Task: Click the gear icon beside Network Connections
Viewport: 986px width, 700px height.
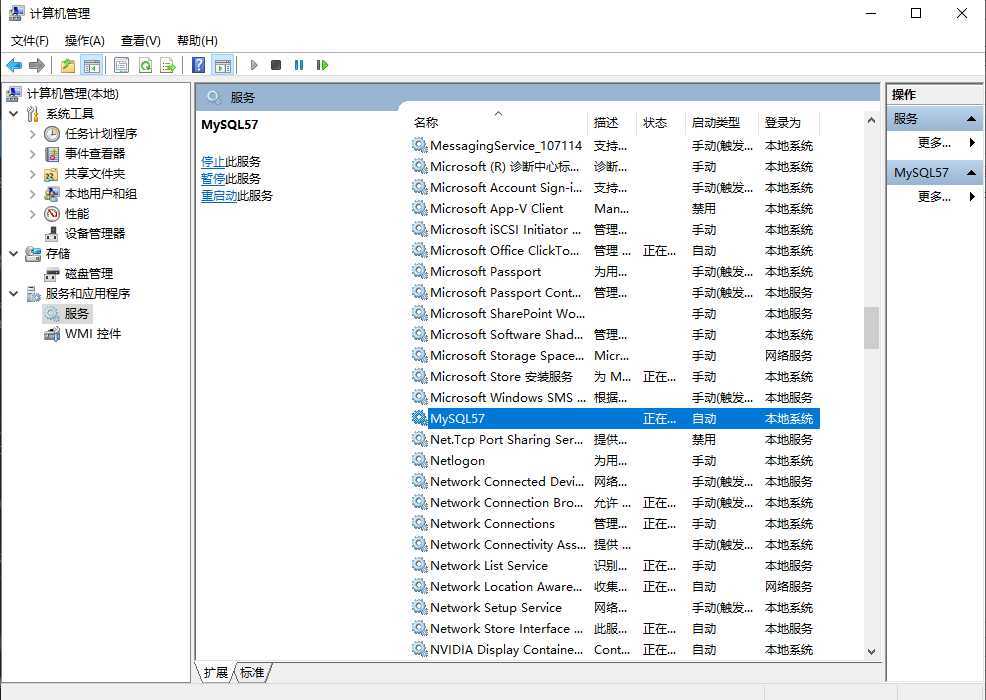Action: point(419,523)
